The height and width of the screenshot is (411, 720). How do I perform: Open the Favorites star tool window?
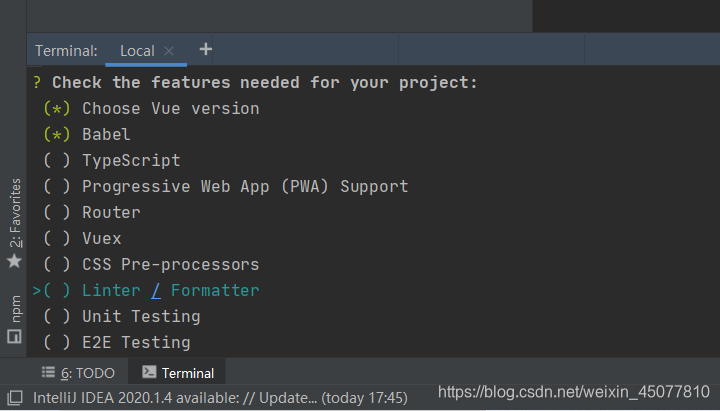click(14, 260)
